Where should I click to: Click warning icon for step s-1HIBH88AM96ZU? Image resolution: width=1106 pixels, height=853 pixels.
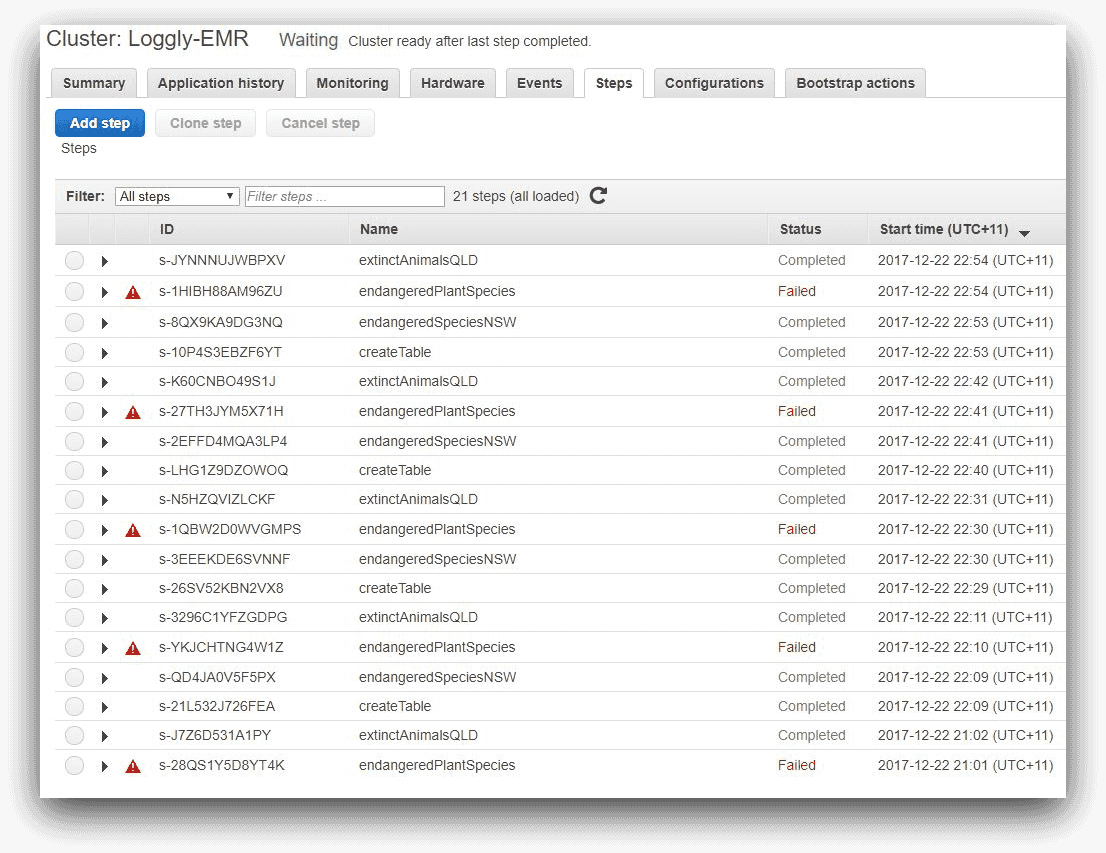click(132, 293)
